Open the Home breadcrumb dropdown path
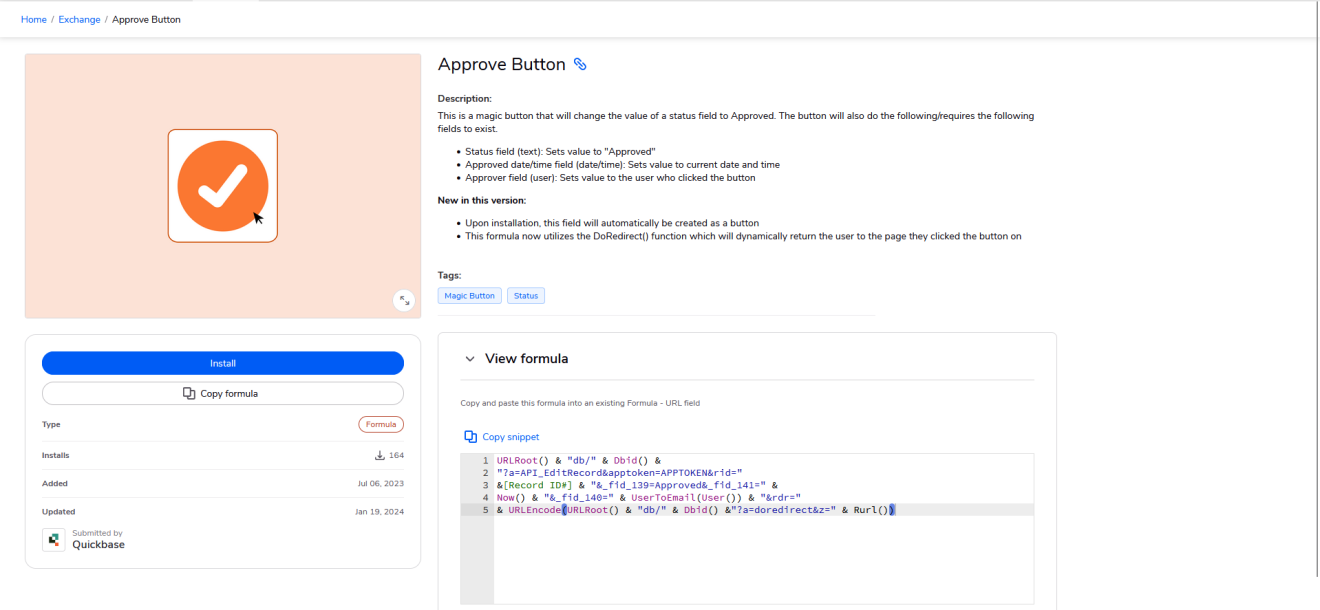The height and width of the screenshot is (610, 1320). tap(33, 19)
